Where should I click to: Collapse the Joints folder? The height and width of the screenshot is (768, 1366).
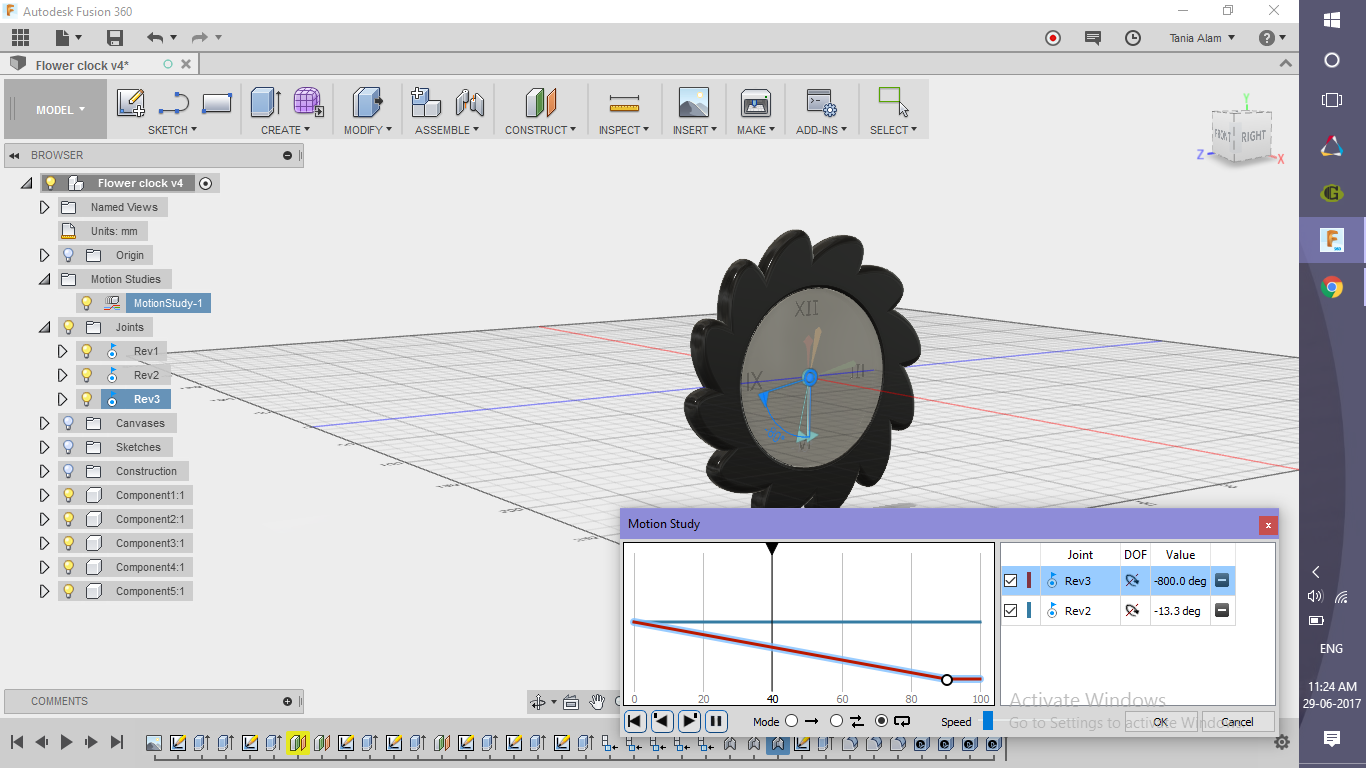pyautogui.click(x=44, y=327)
